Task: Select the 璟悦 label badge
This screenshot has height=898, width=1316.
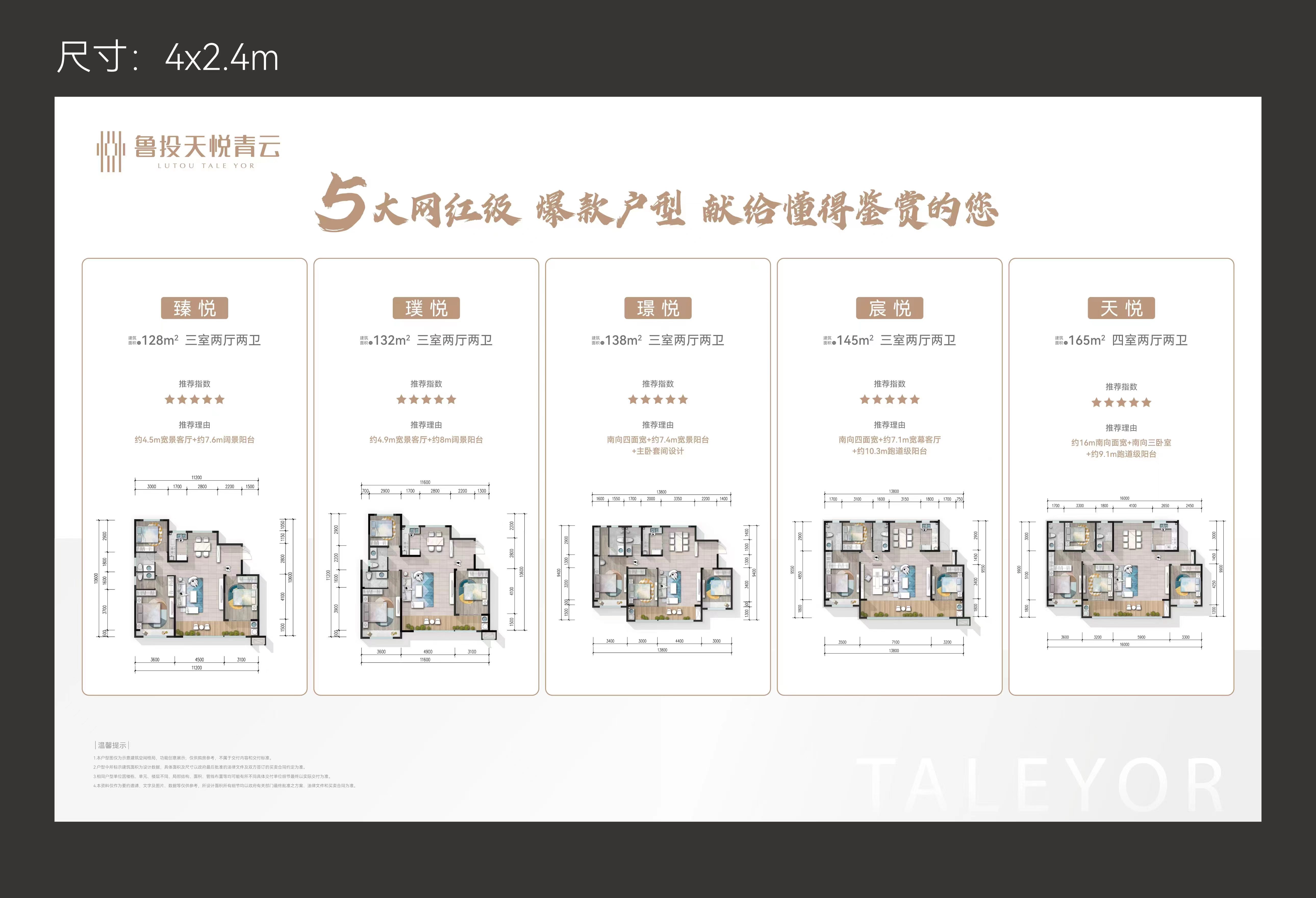Action: pyautogui.click(x=657, y=308)
